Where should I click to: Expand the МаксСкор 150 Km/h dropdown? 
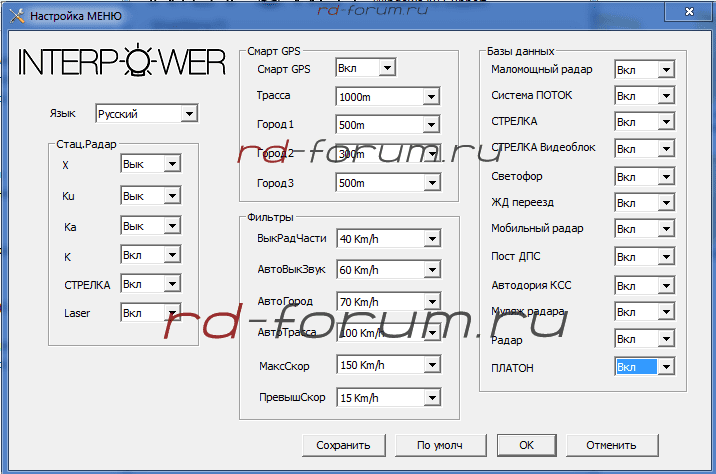click(x=431, y=364)
